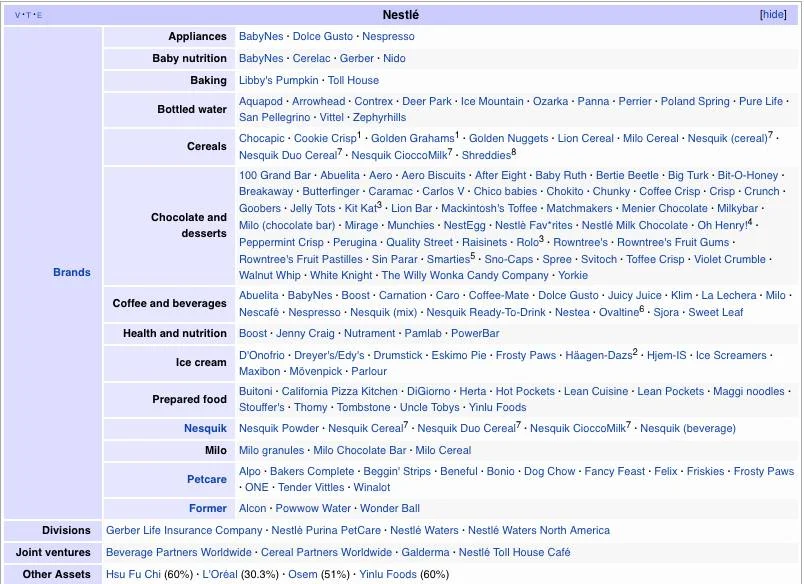Open the E (edit) link in the navbox header
Screen dimensions: 804x584
pos(39,15)
